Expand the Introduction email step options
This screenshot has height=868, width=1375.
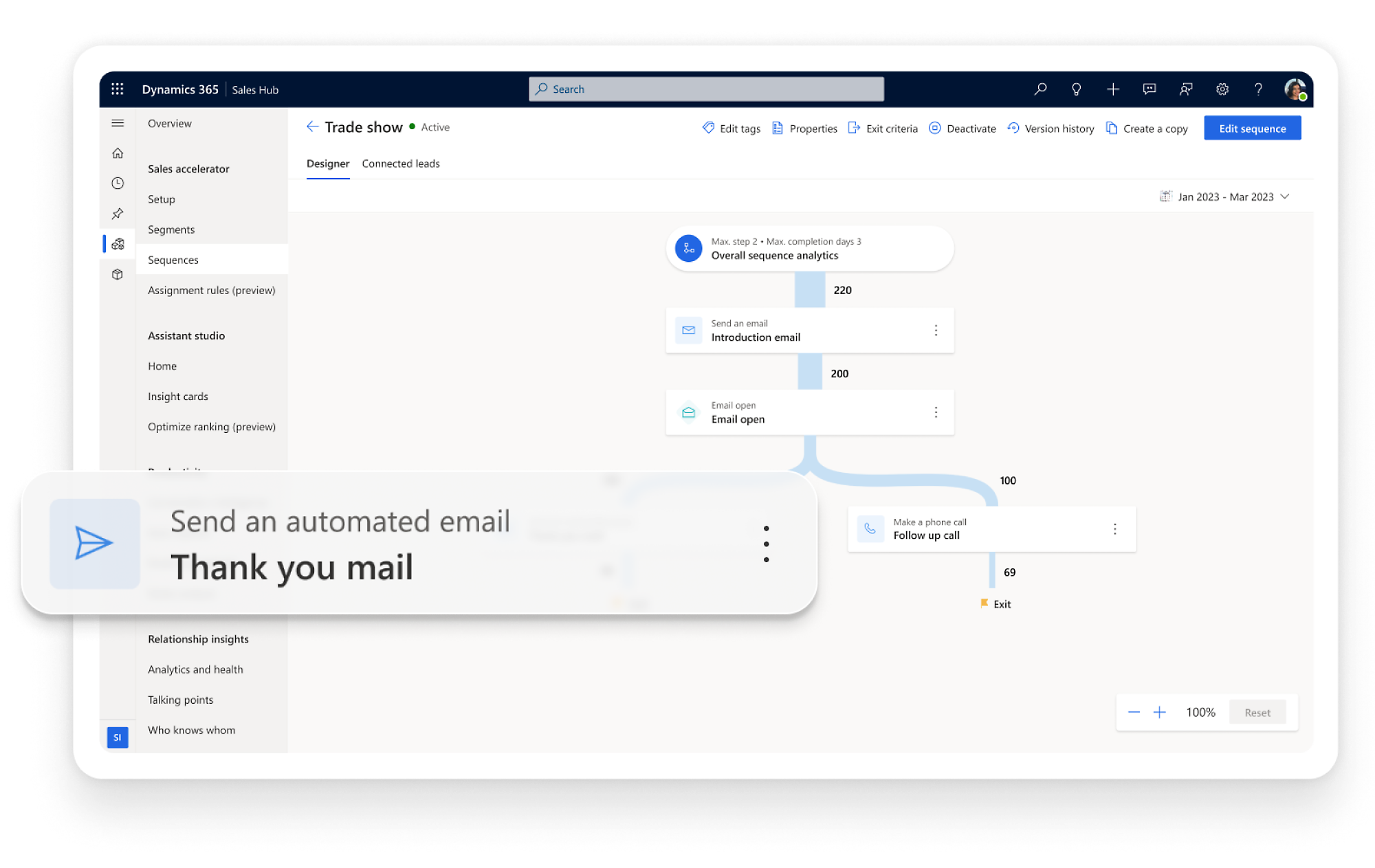pyautogui.click(x=936, y=331)
